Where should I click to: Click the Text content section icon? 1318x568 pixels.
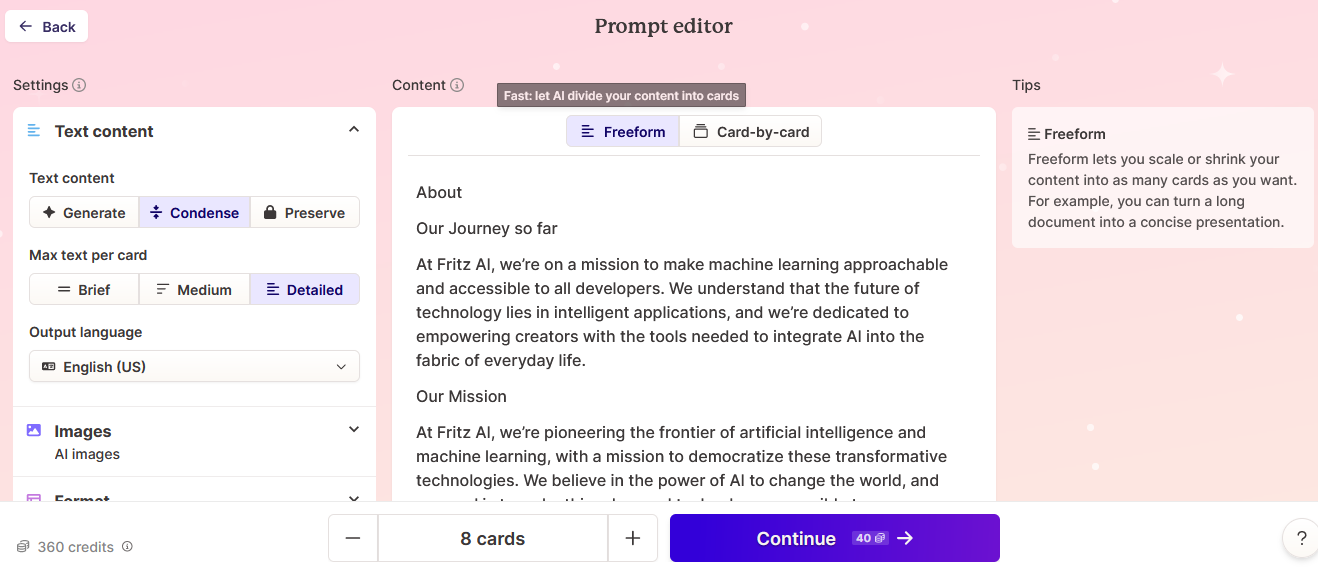34,130
